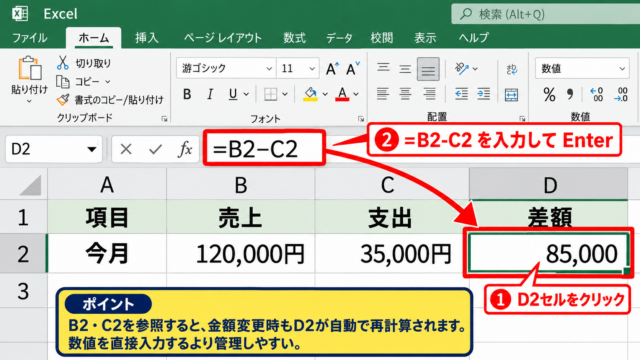Expand font color palette arrow
The height and width of the screenshot is (360, 640).
tap(356, 94)
